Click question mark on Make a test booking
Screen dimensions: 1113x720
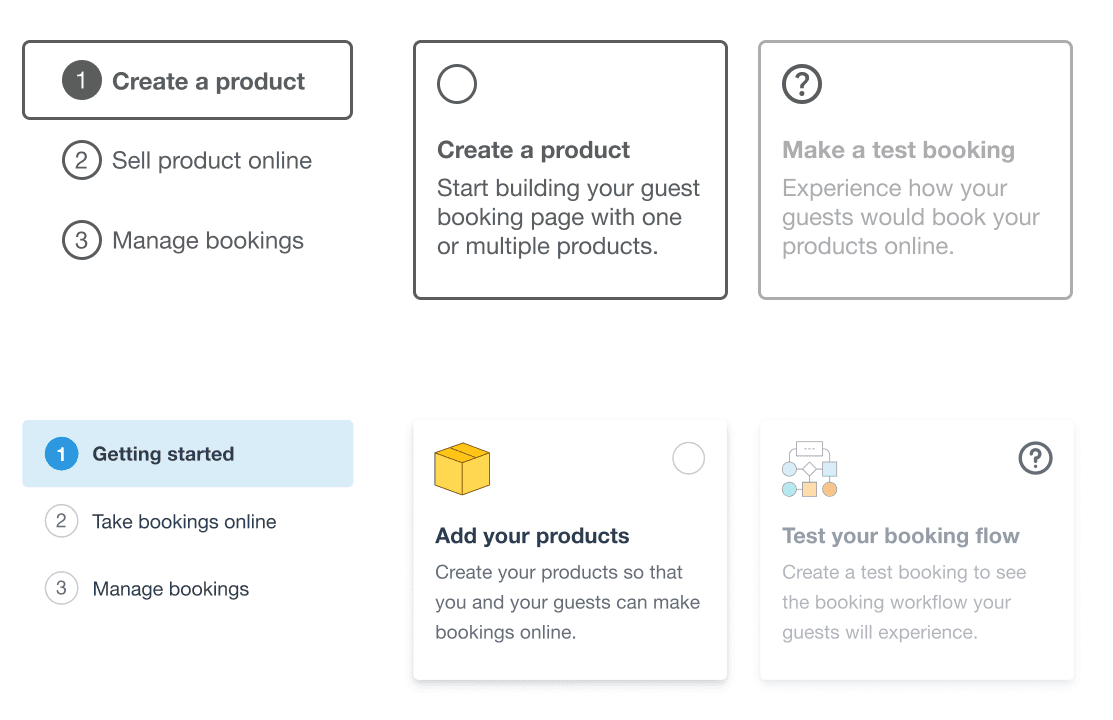(x=801, y=85)
